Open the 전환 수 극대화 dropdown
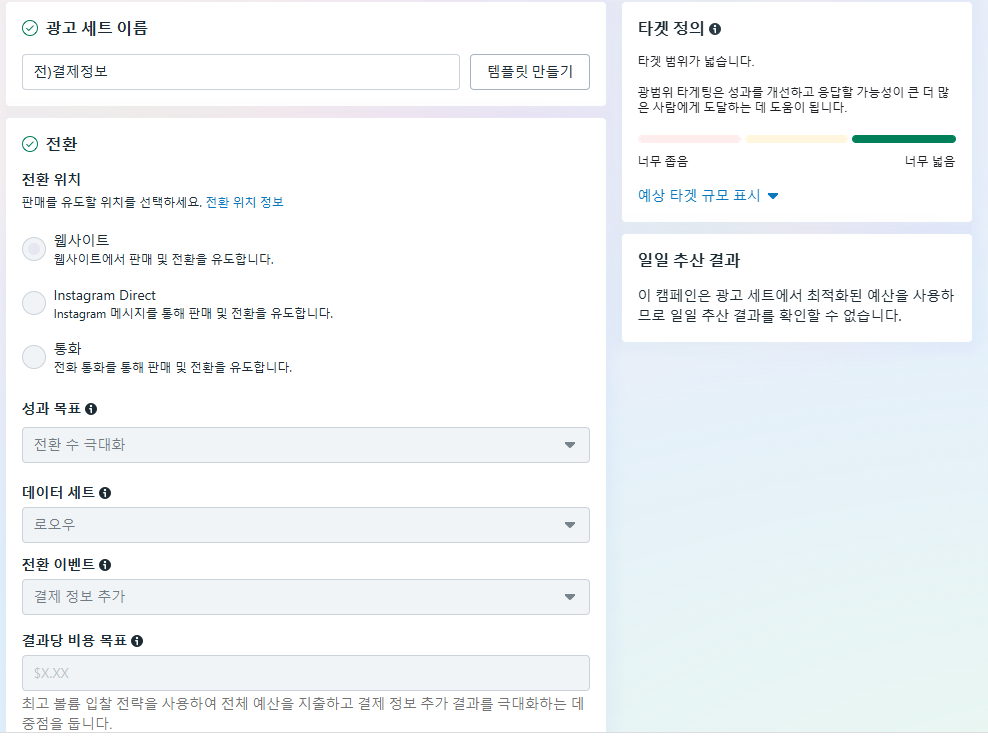The height and width of the screenshot is (737, 988). [306, 445]
